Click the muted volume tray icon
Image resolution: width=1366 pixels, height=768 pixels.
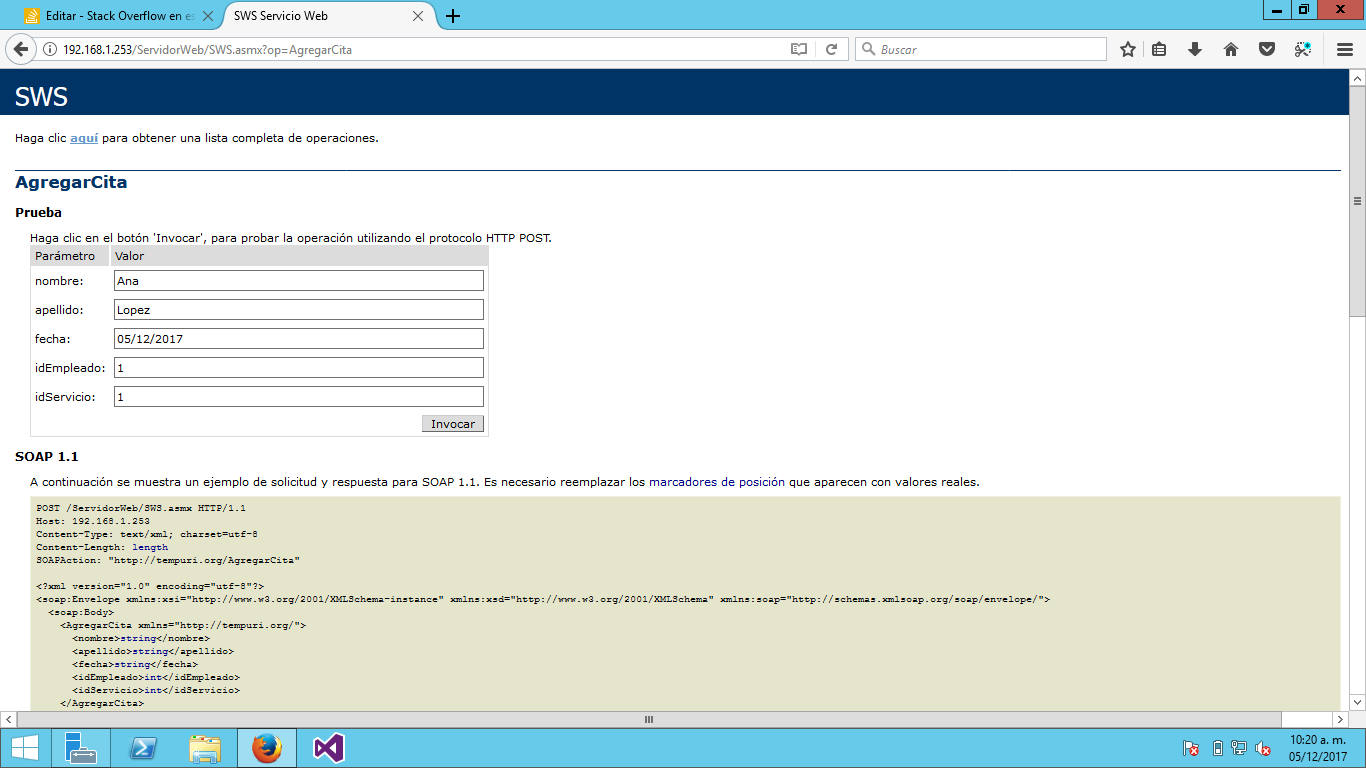point(1263,748)
